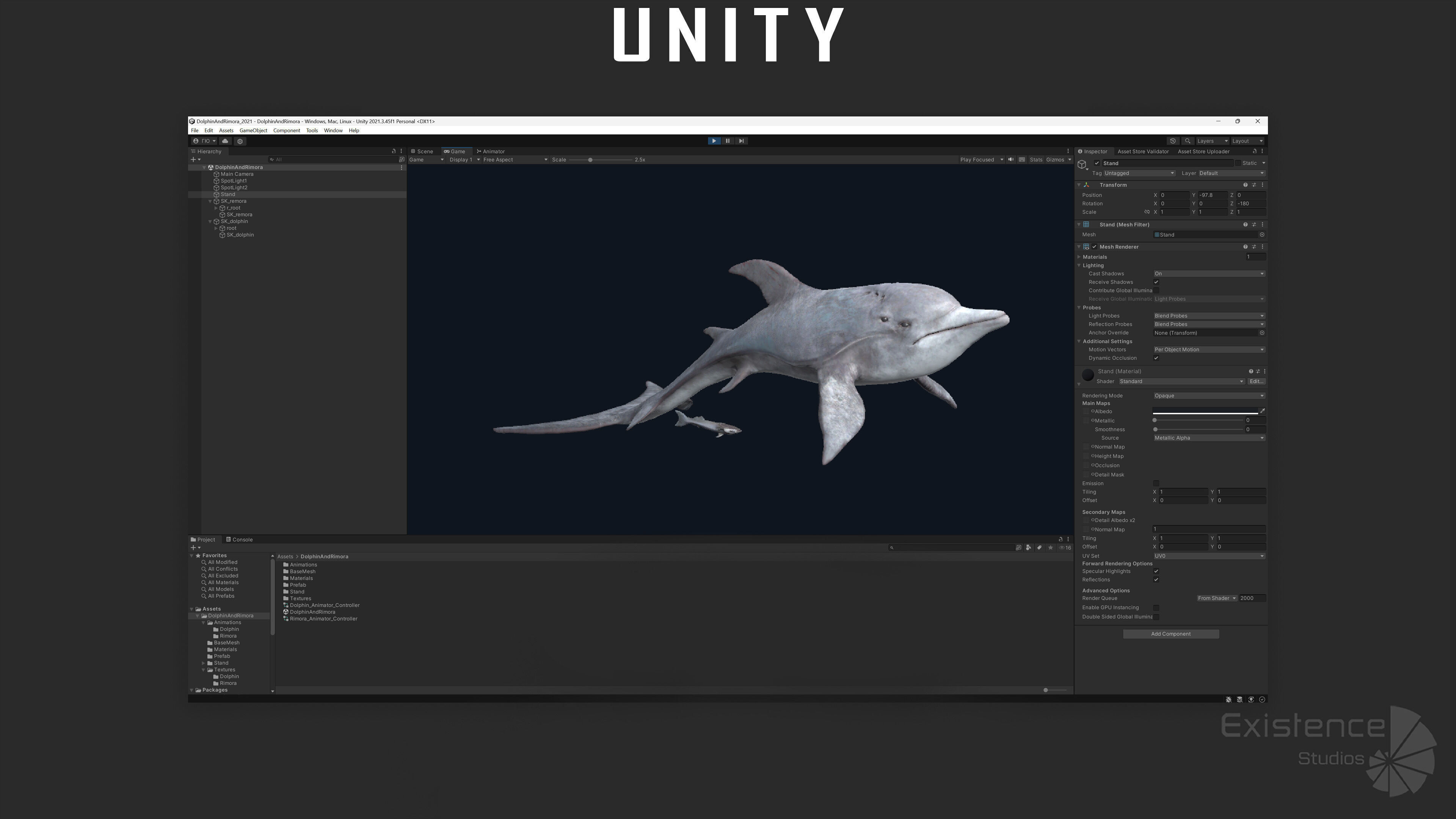Screen dimensions: 1456x819
Task: Open Transform component presets icon
Action: (1254, 185)
